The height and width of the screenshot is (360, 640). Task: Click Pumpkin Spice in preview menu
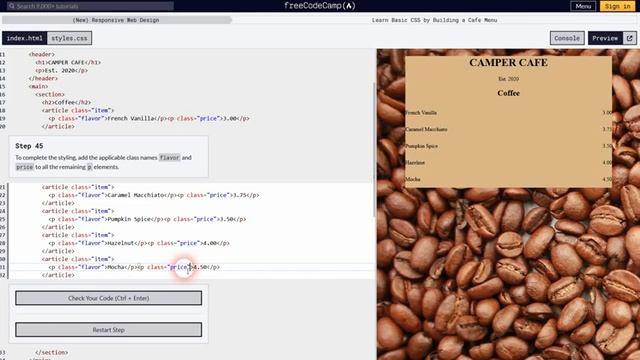click(422, 146)
